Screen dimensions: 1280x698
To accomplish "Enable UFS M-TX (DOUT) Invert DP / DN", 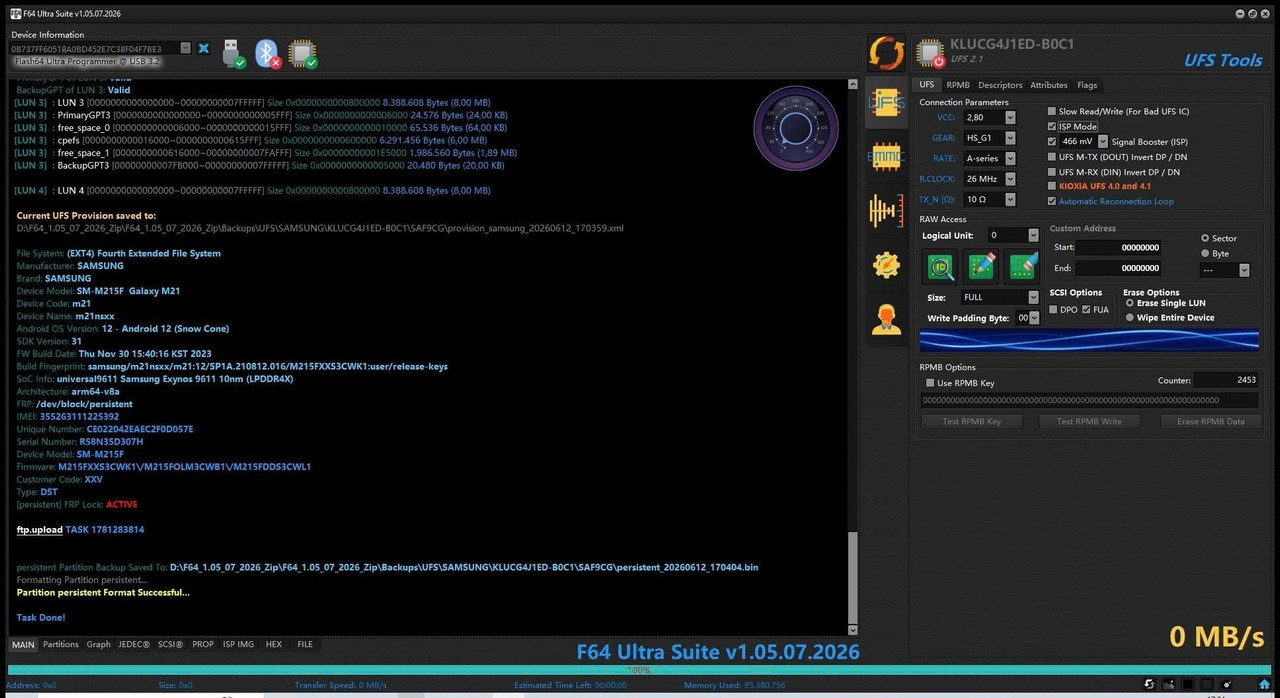I will point(1052,157).
